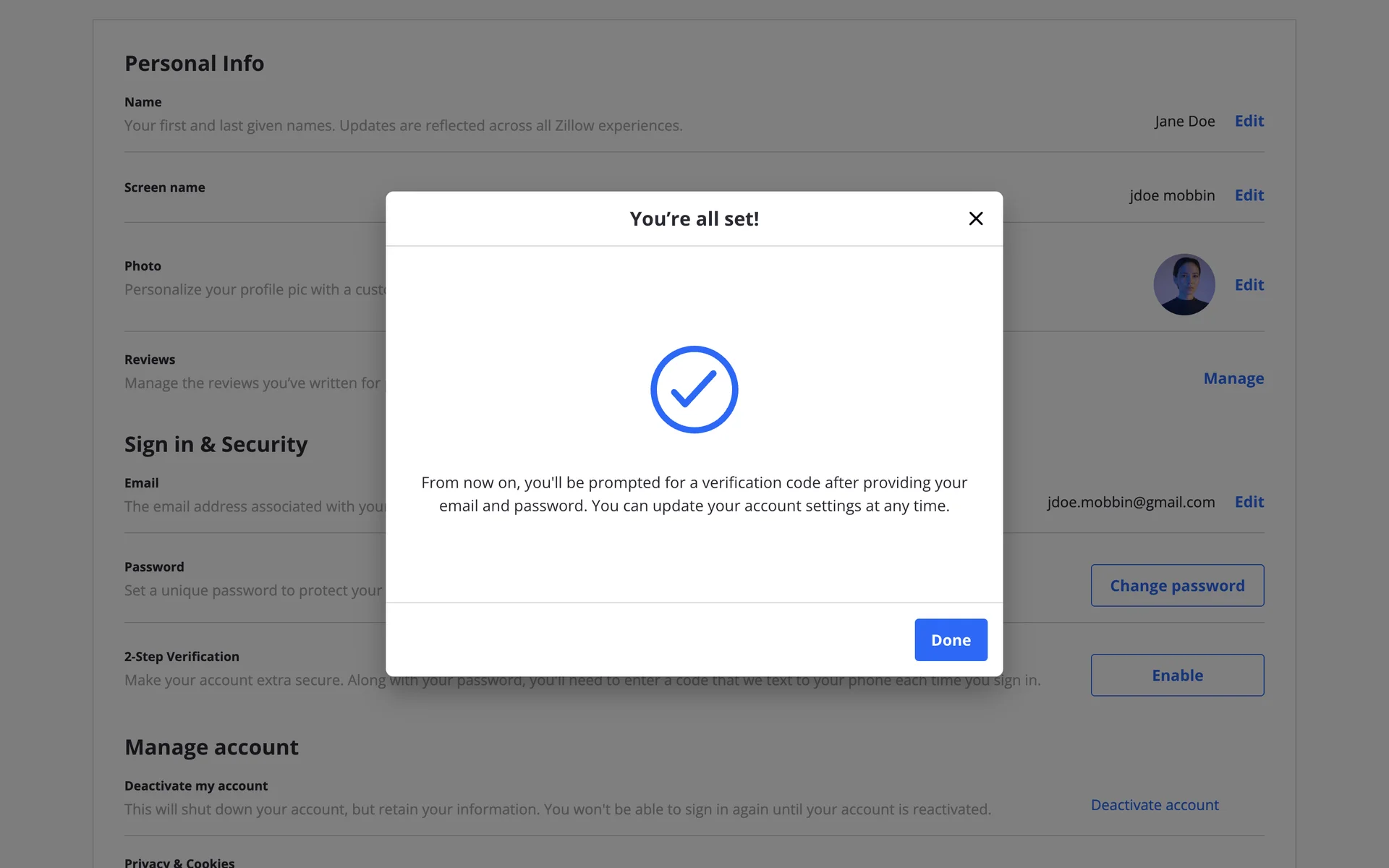Viewport: 1389px width, 868px height.
Task: Edit the account email address
Action: click(1249, 502)
